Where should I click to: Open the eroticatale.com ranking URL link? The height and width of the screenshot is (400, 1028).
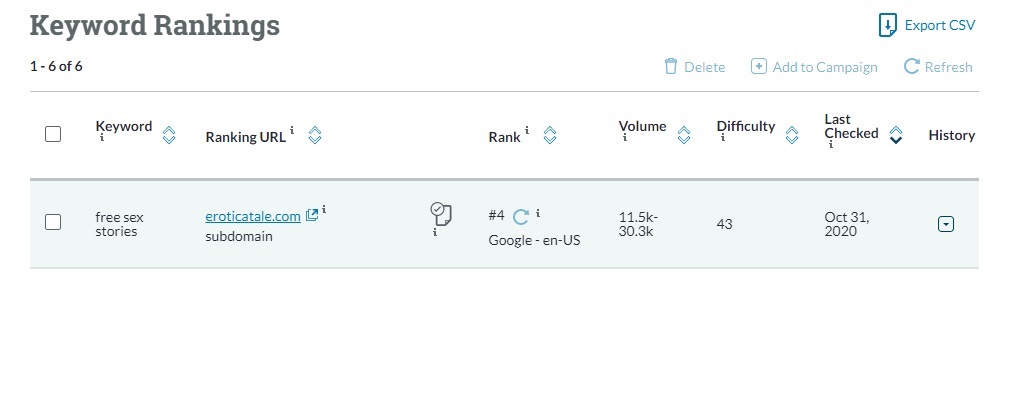coord(252,216)
